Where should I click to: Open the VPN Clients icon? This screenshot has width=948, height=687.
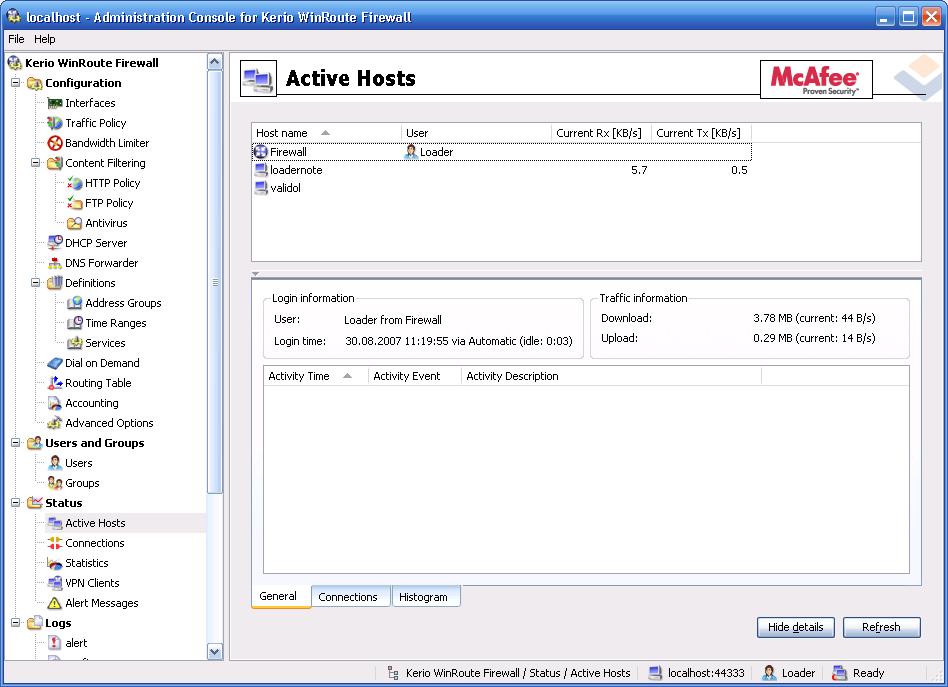[55, 583]
